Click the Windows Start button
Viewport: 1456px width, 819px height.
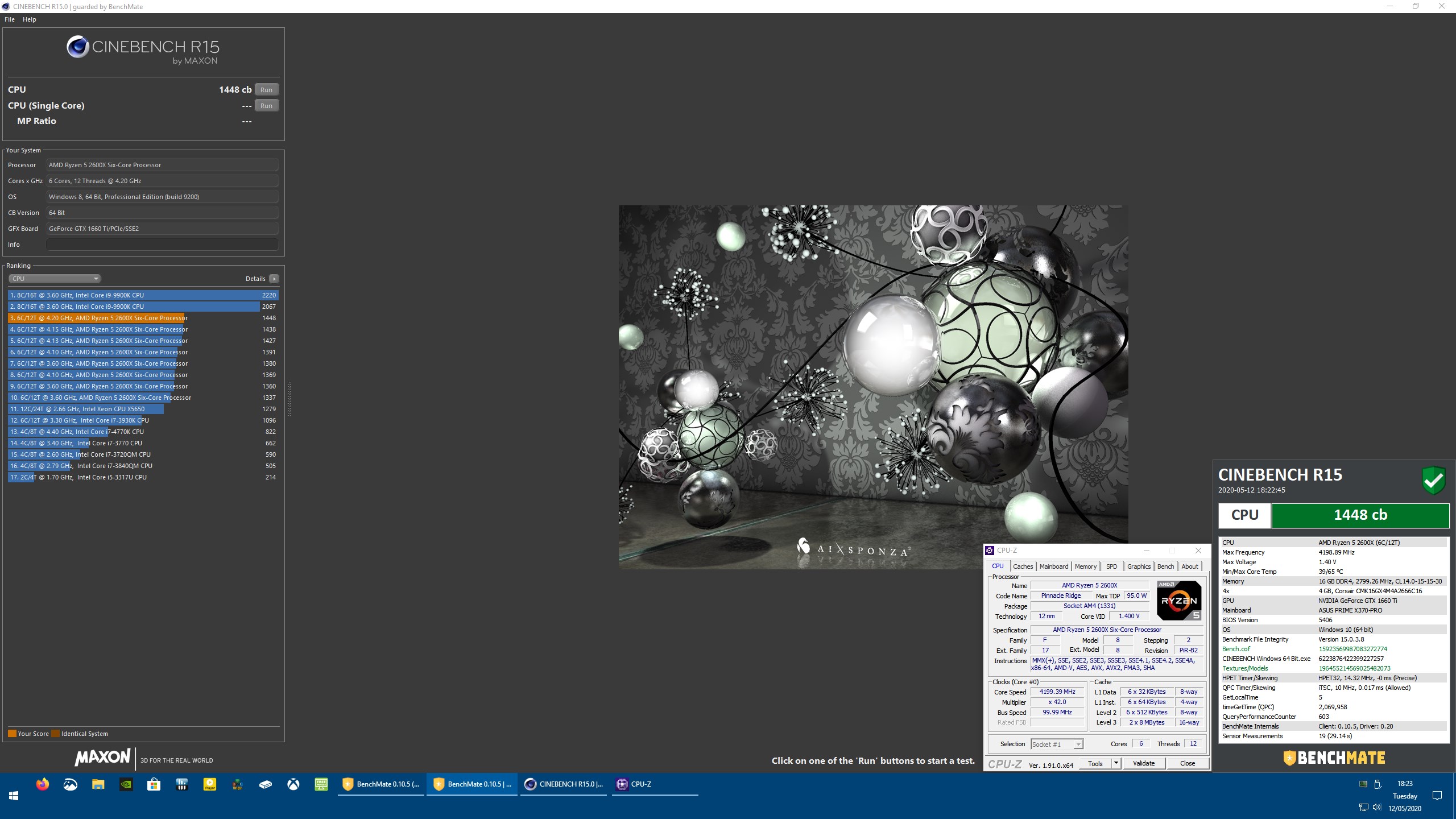tap(14, 795)
